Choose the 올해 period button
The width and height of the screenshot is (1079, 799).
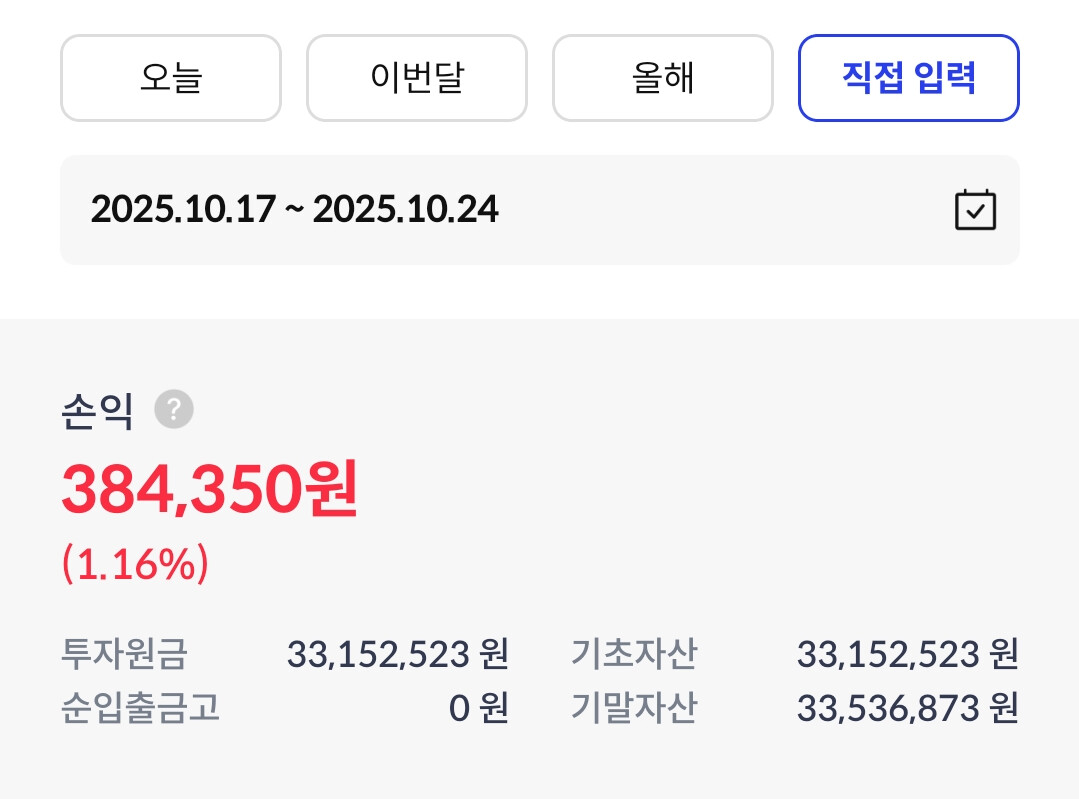(x=662, y=78)
